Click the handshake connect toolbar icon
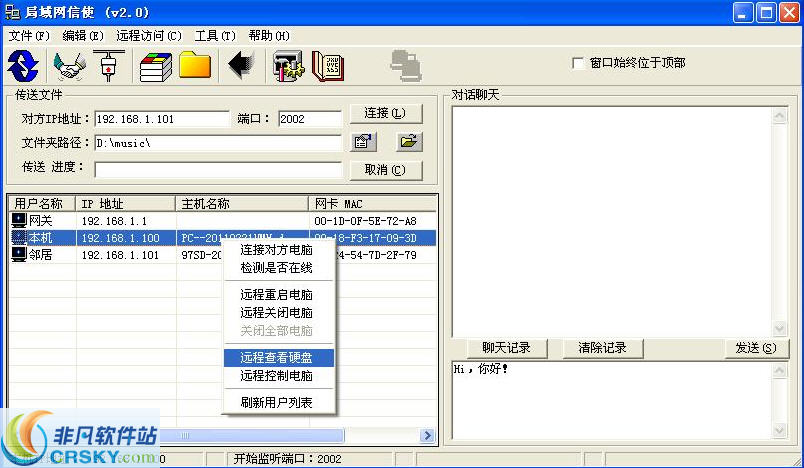 click(x=70, y=66)
